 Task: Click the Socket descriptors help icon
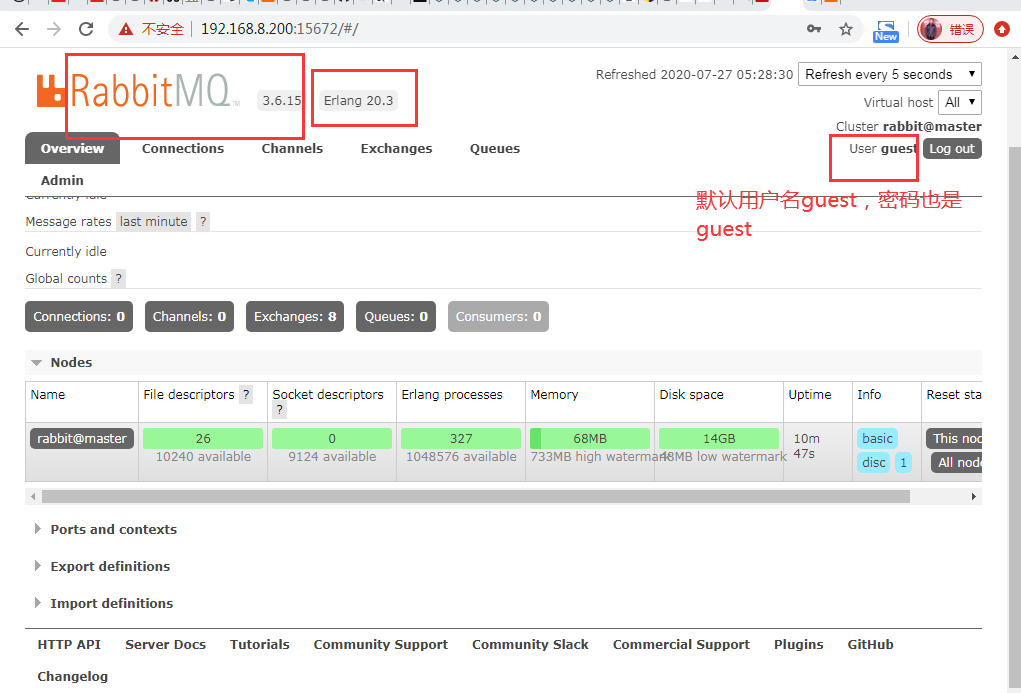(x=279, y=409)
